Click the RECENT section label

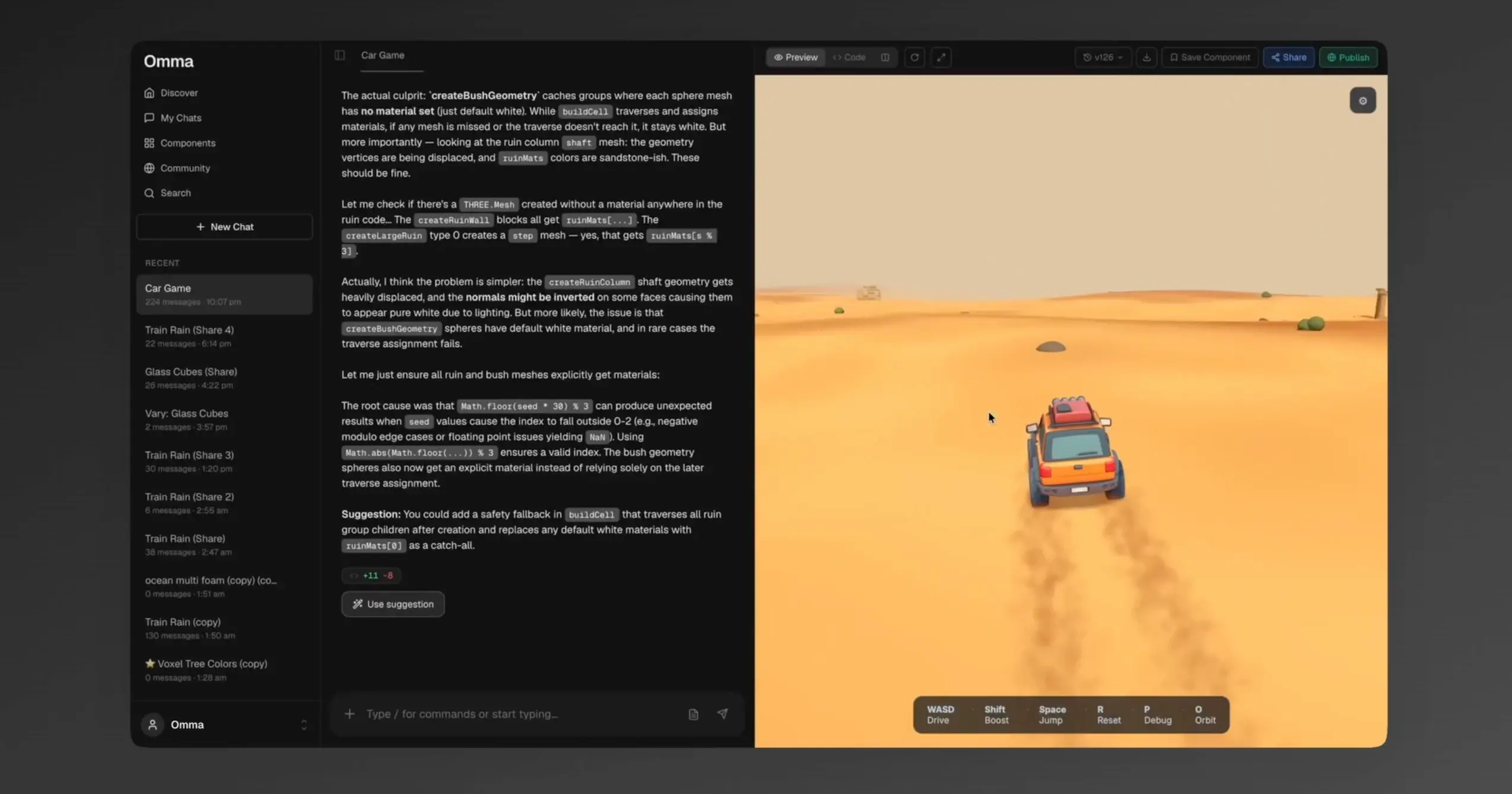point(162,263)
